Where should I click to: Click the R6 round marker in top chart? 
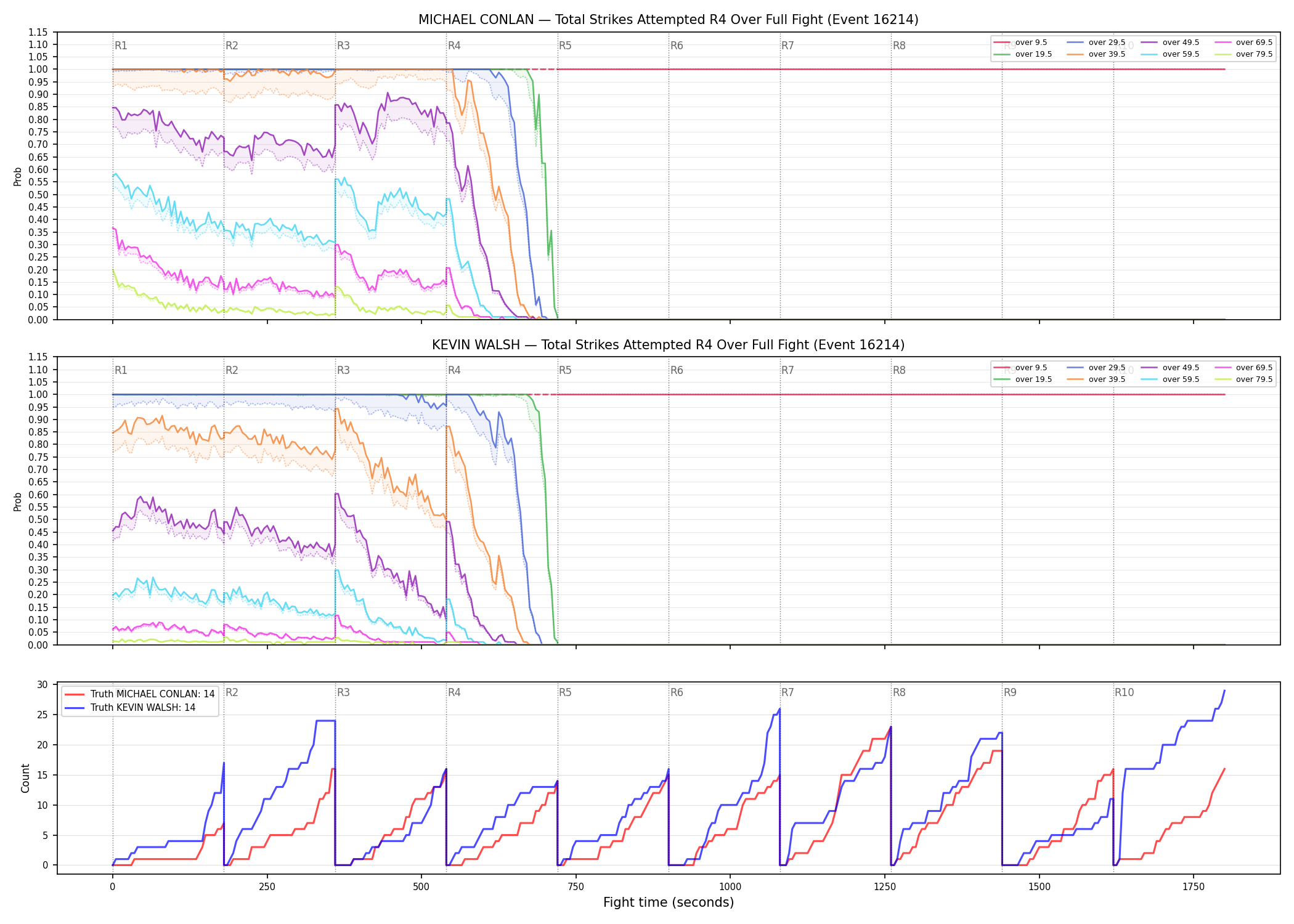coord(677,46)
